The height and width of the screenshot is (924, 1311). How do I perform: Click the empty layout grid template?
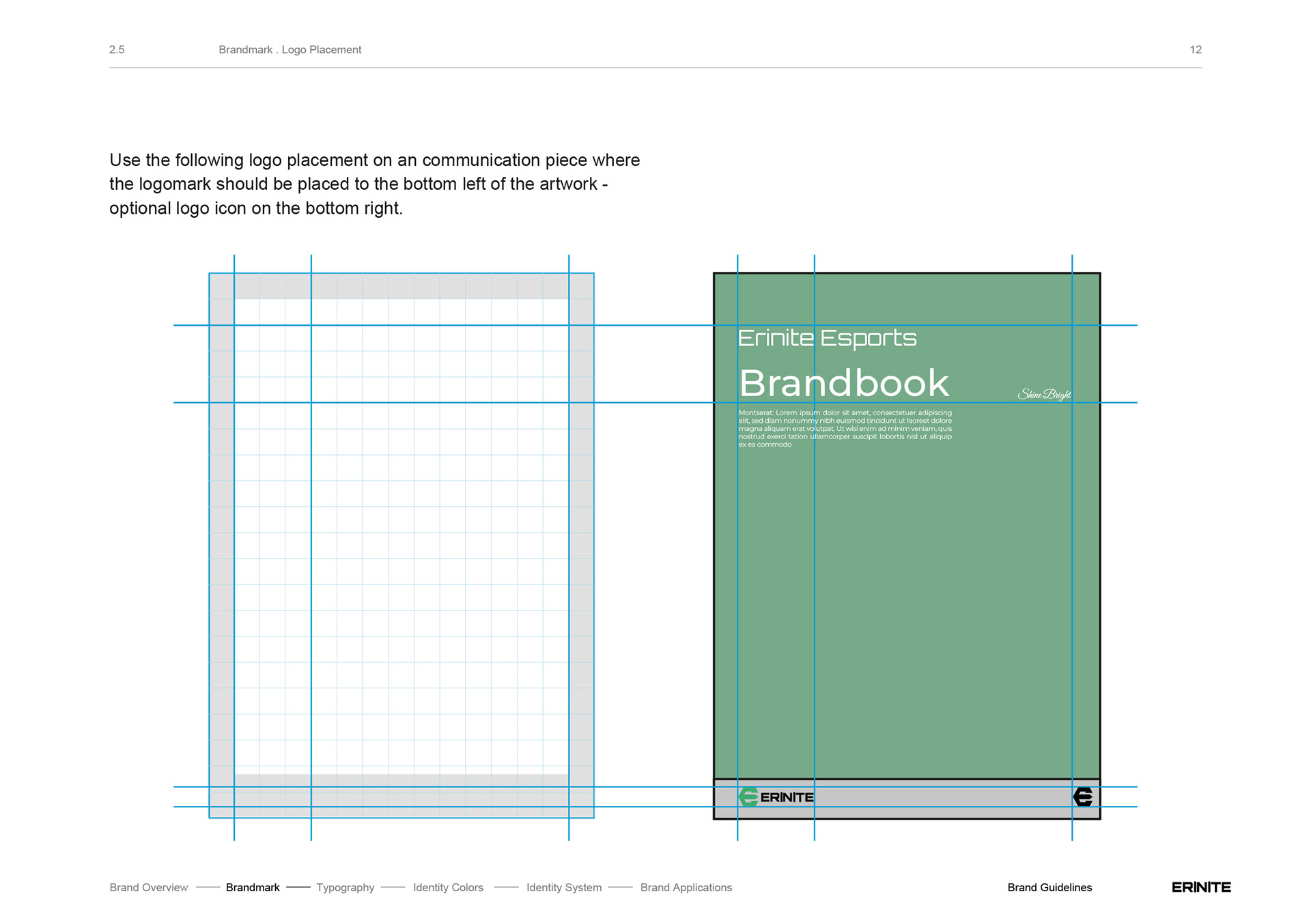pyautogui.click(x=401, y=546)
